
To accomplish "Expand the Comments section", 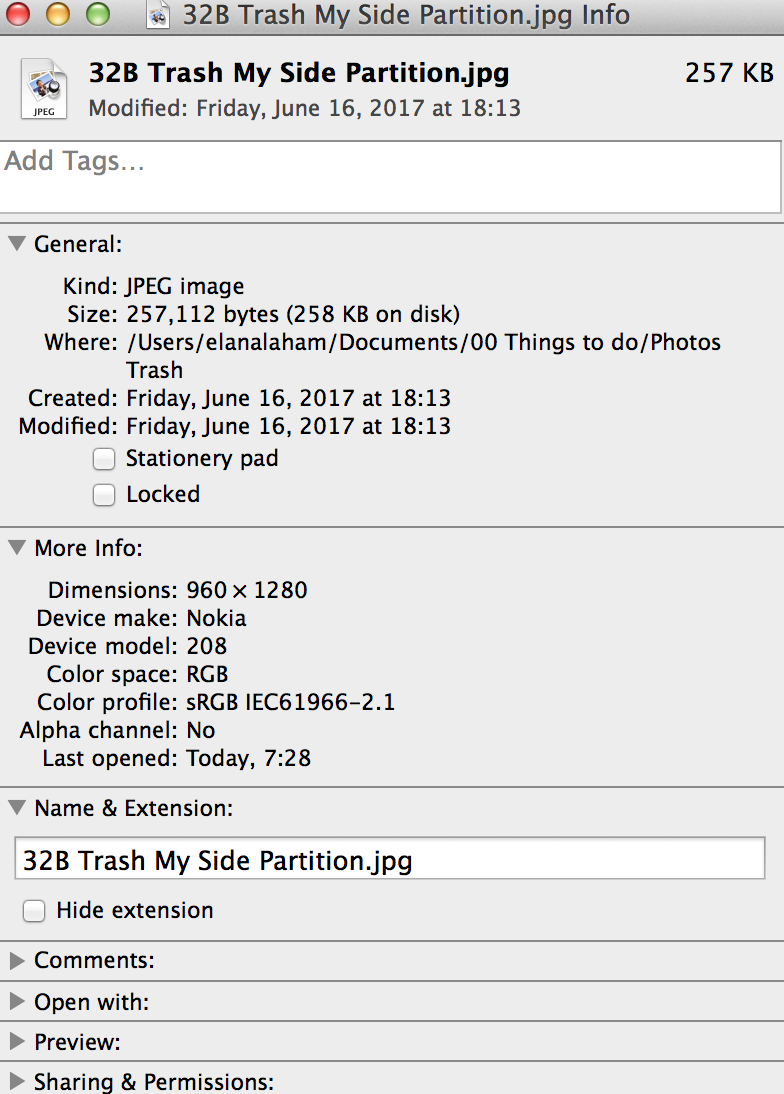I will [17, 961].
